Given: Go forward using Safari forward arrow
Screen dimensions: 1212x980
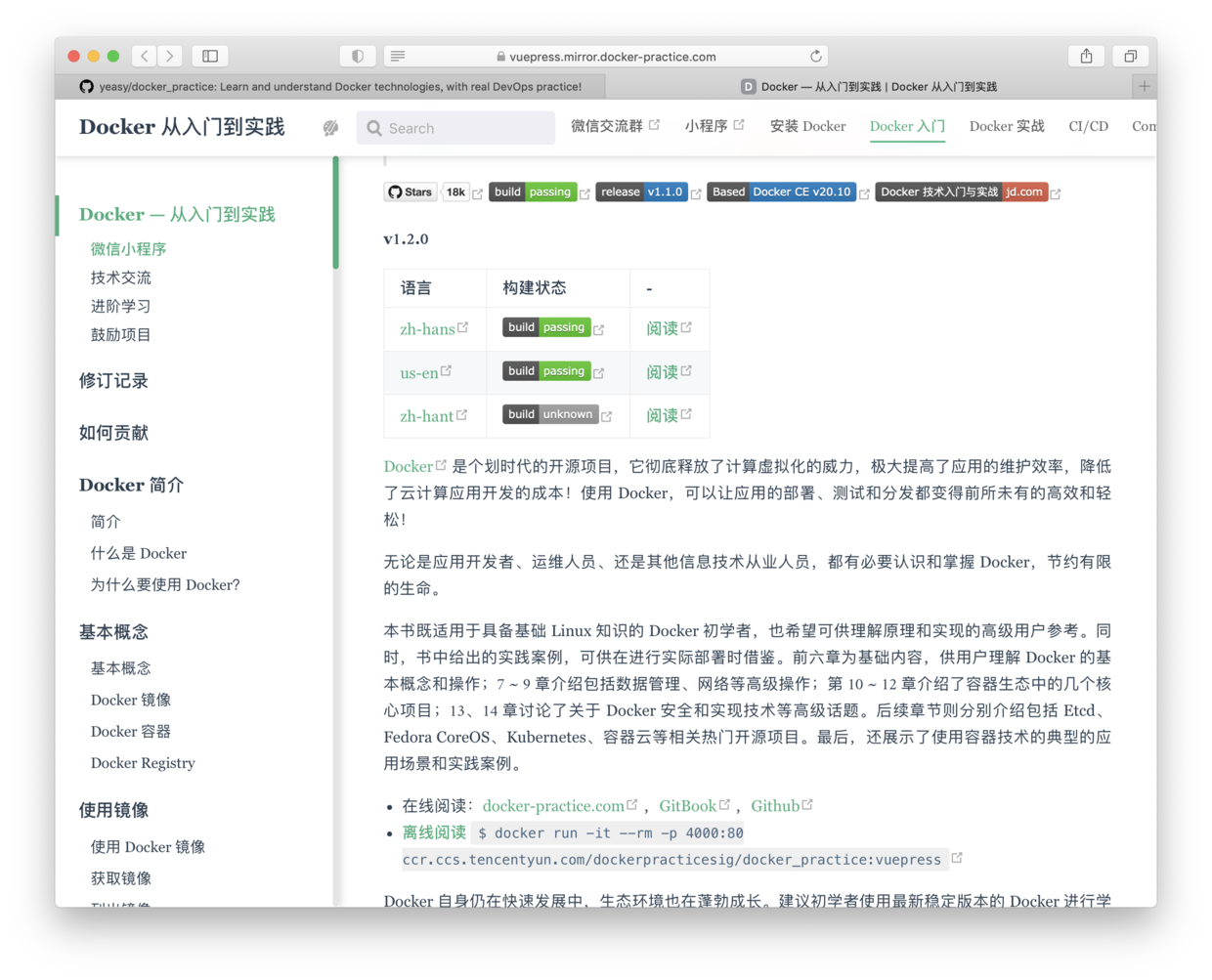Looking at the screenshot, I should click(170, 56).
